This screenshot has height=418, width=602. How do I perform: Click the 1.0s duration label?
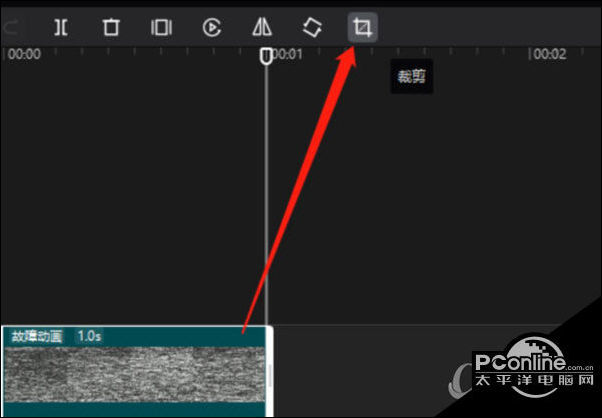pos(89,336)
